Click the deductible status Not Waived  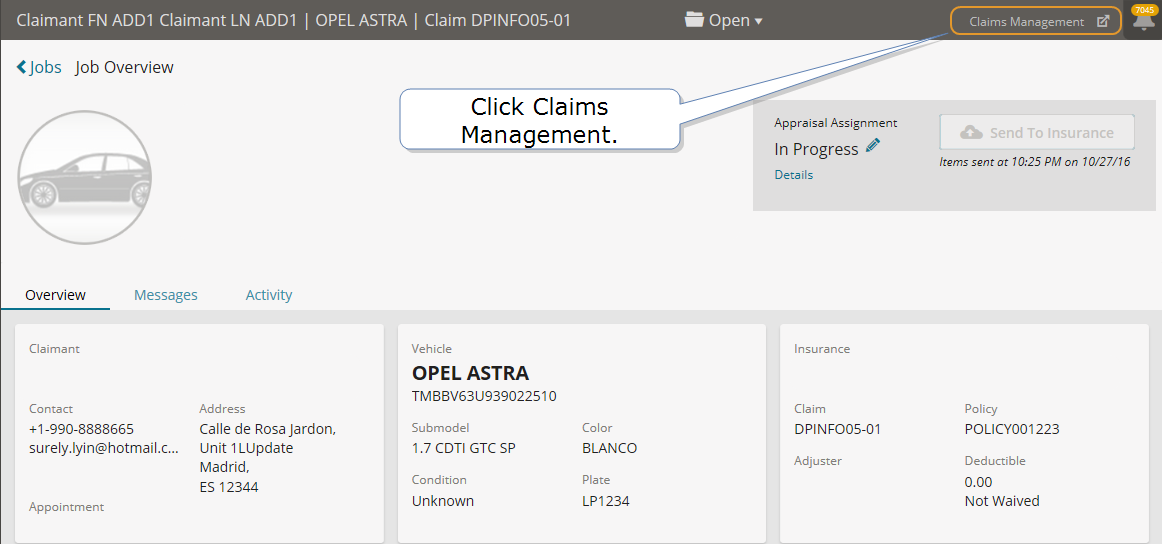coord(1002,501)
